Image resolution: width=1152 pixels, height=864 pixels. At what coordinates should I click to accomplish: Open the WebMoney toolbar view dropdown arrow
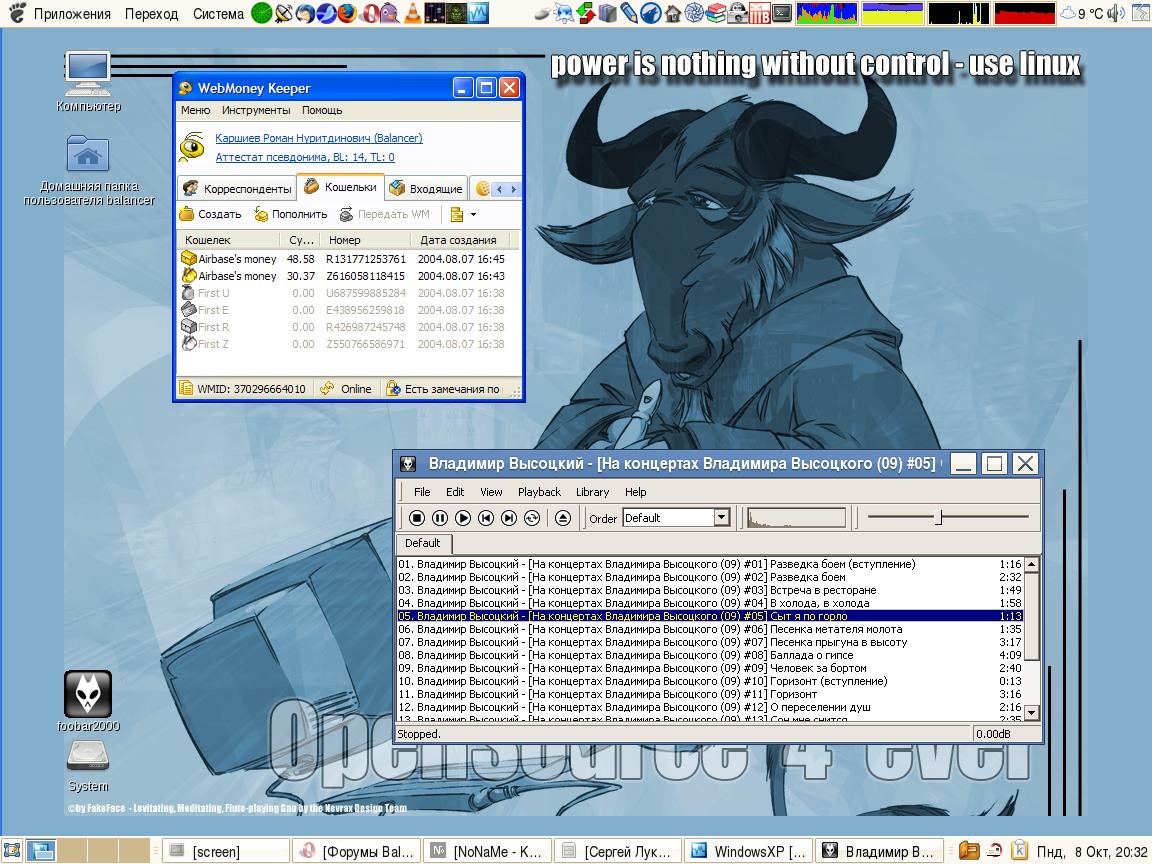(x=473, y=215)
